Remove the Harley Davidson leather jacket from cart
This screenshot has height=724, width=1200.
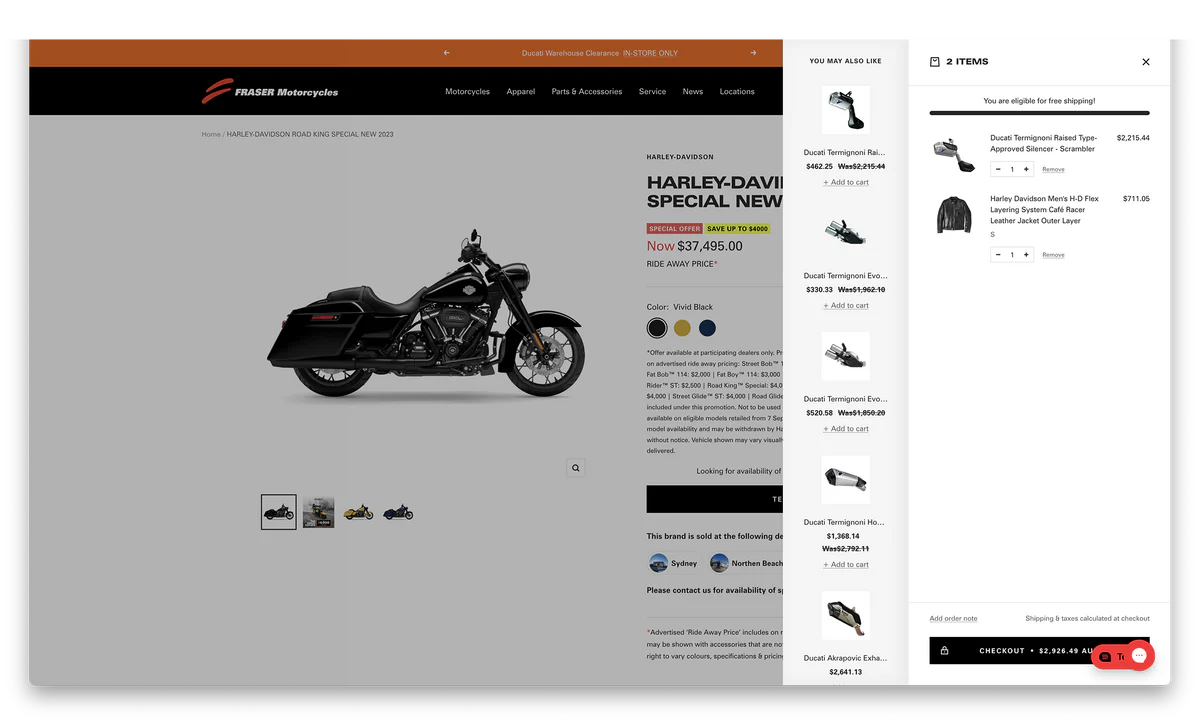click(1053, 255)
